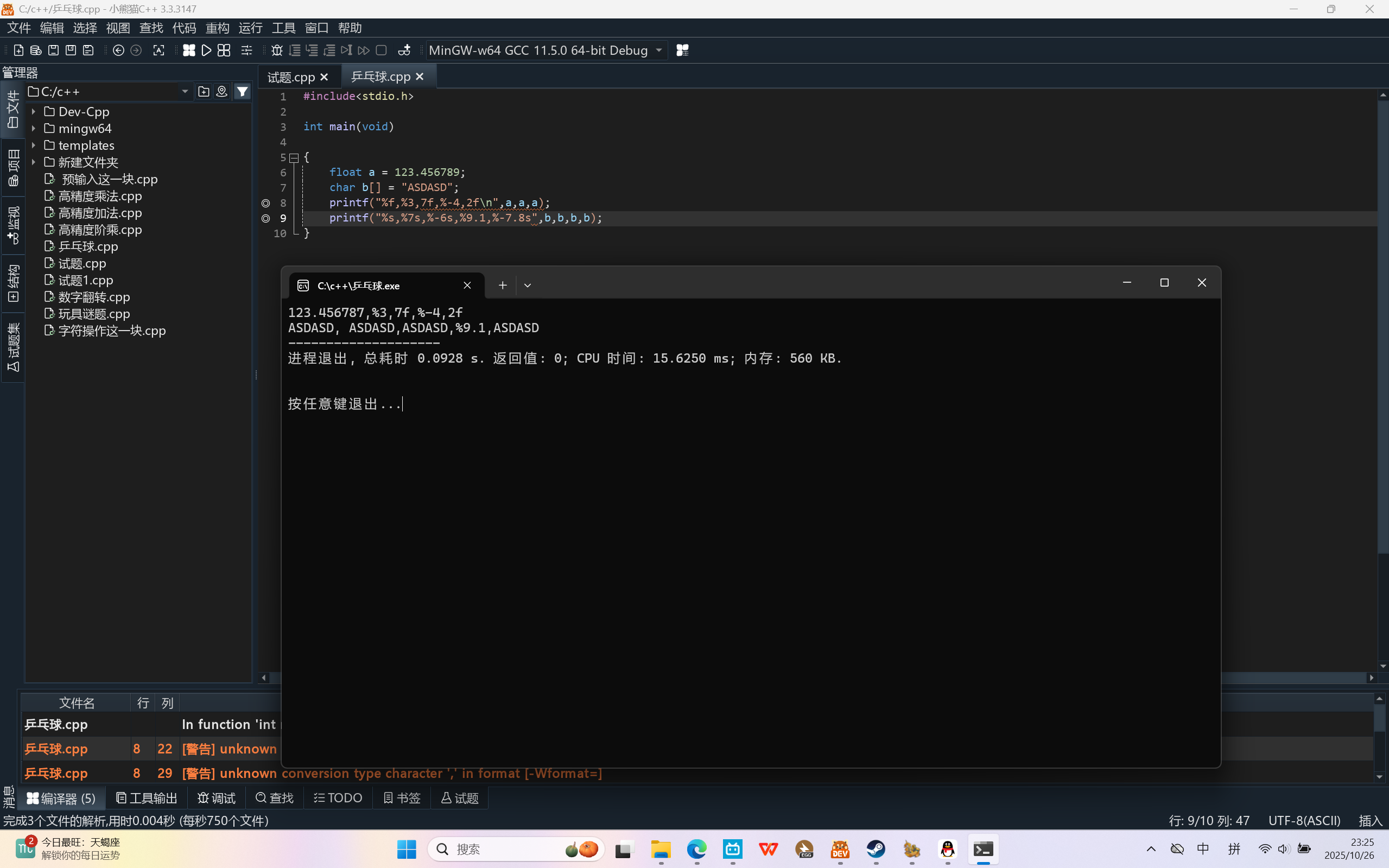1389x868 pixels.
Task: Click the Rebuild All toolbar icon
Action: pyautogui.click(x=224, y=50)
